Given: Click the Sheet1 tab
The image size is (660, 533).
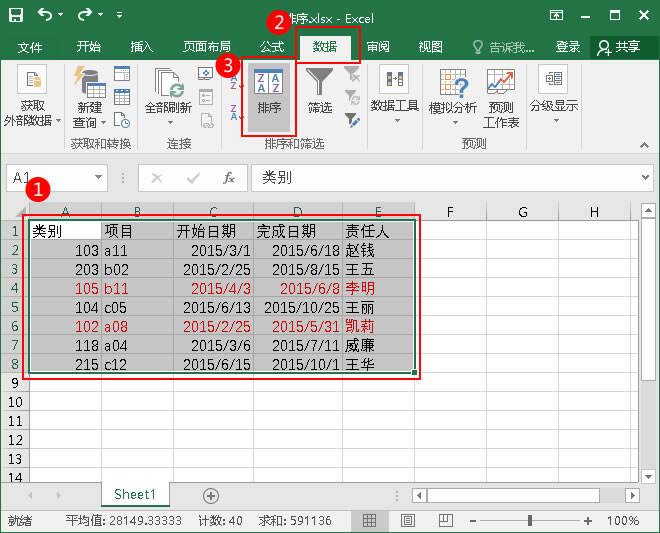Looking at the screenshot, I should point(135,494).
